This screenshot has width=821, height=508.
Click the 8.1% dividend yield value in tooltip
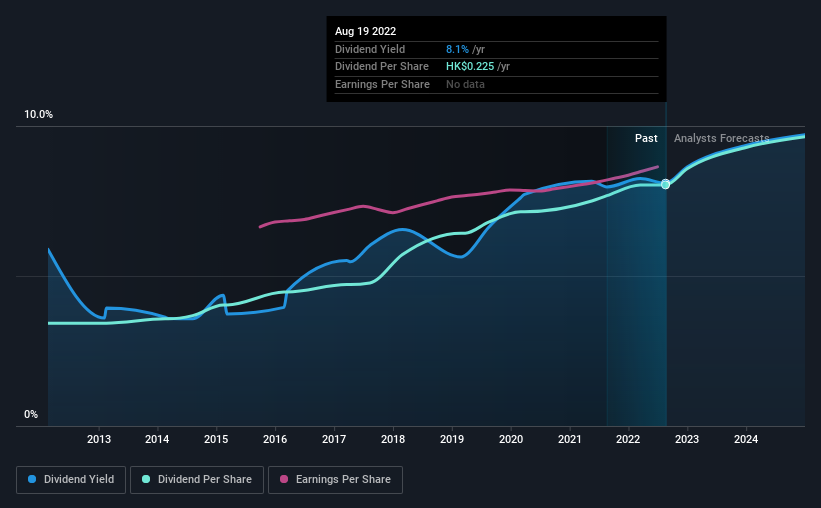pos(457,49)
